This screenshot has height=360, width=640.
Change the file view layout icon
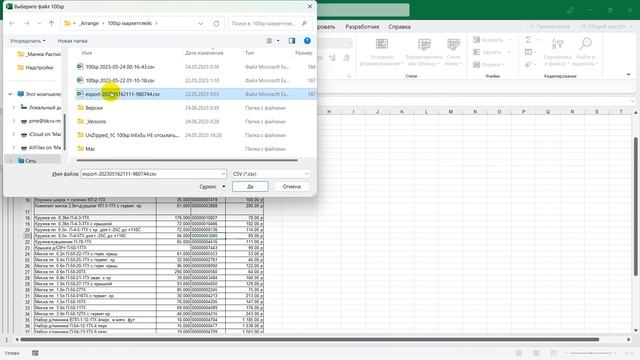click(269, 41)
